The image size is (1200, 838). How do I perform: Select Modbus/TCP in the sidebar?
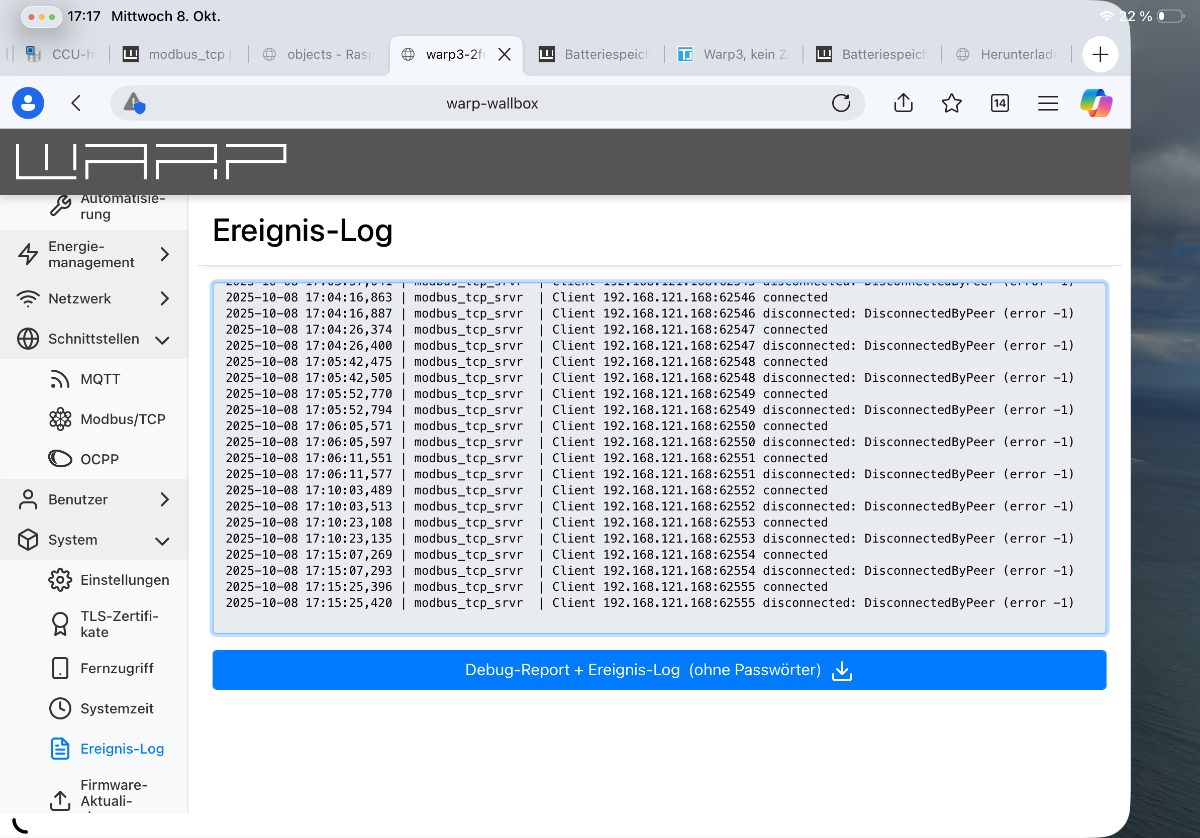[x=122, y=419]
